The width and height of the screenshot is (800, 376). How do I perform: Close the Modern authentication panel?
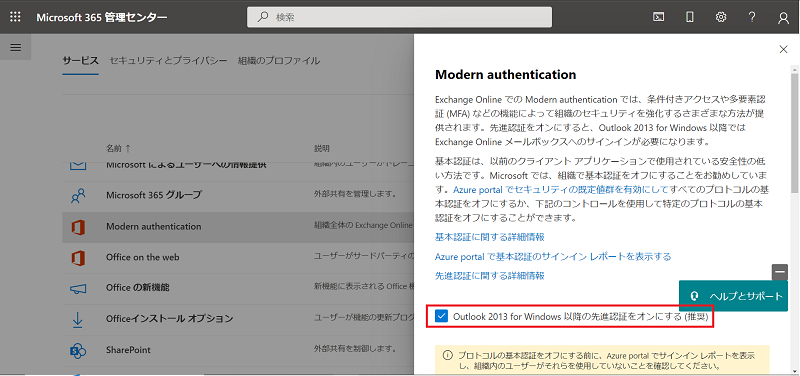click(783, 49)
